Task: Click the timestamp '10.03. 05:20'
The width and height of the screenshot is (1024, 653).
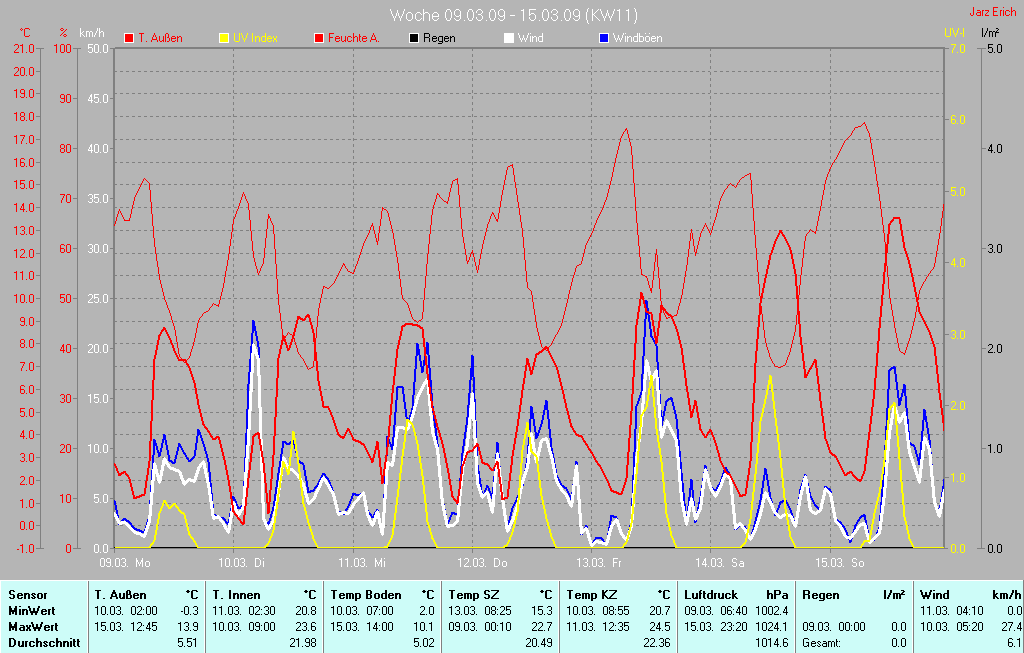Action: pos(952,626)
